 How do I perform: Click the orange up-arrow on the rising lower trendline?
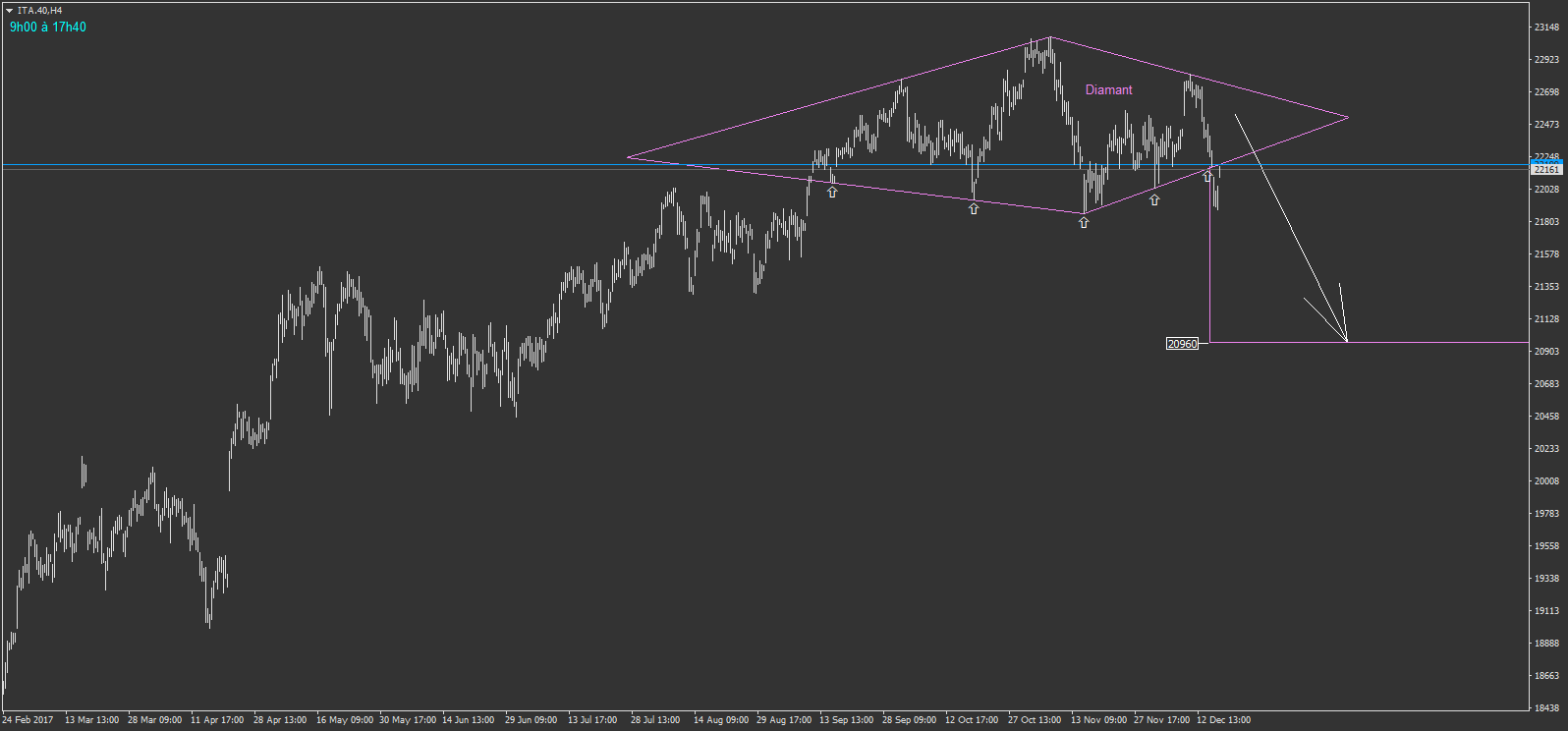pos(1154,199)
